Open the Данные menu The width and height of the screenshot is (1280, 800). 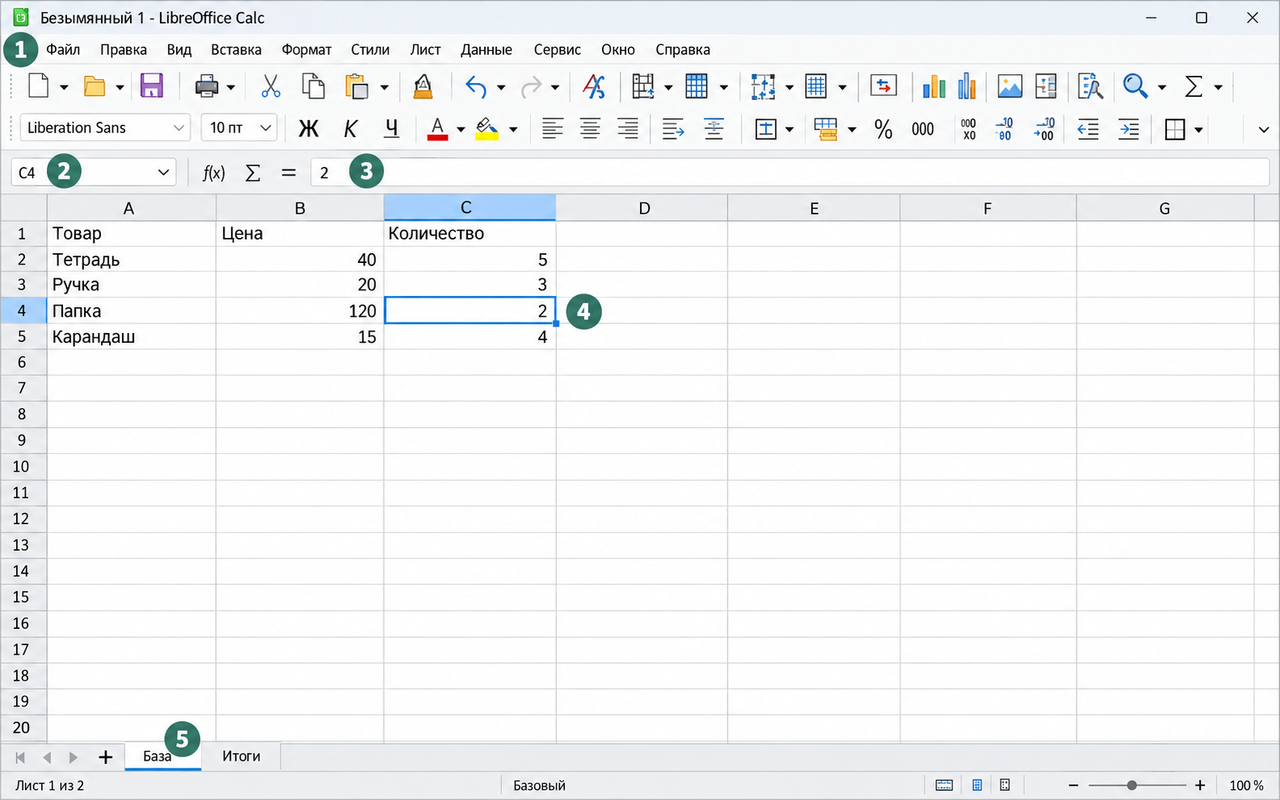point(486,49)
